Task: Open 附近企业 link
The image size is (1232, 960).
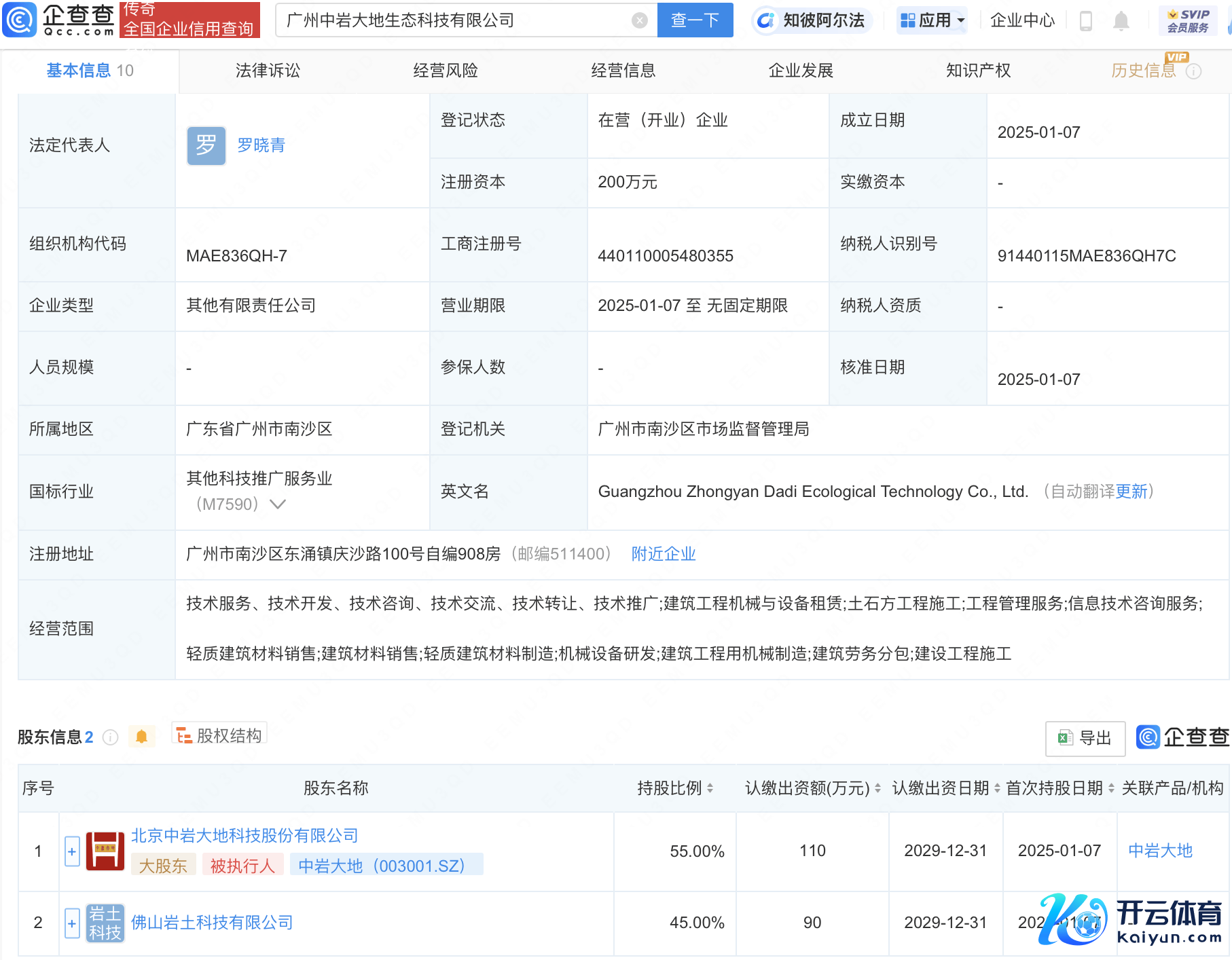Action: tap(663, 554)
